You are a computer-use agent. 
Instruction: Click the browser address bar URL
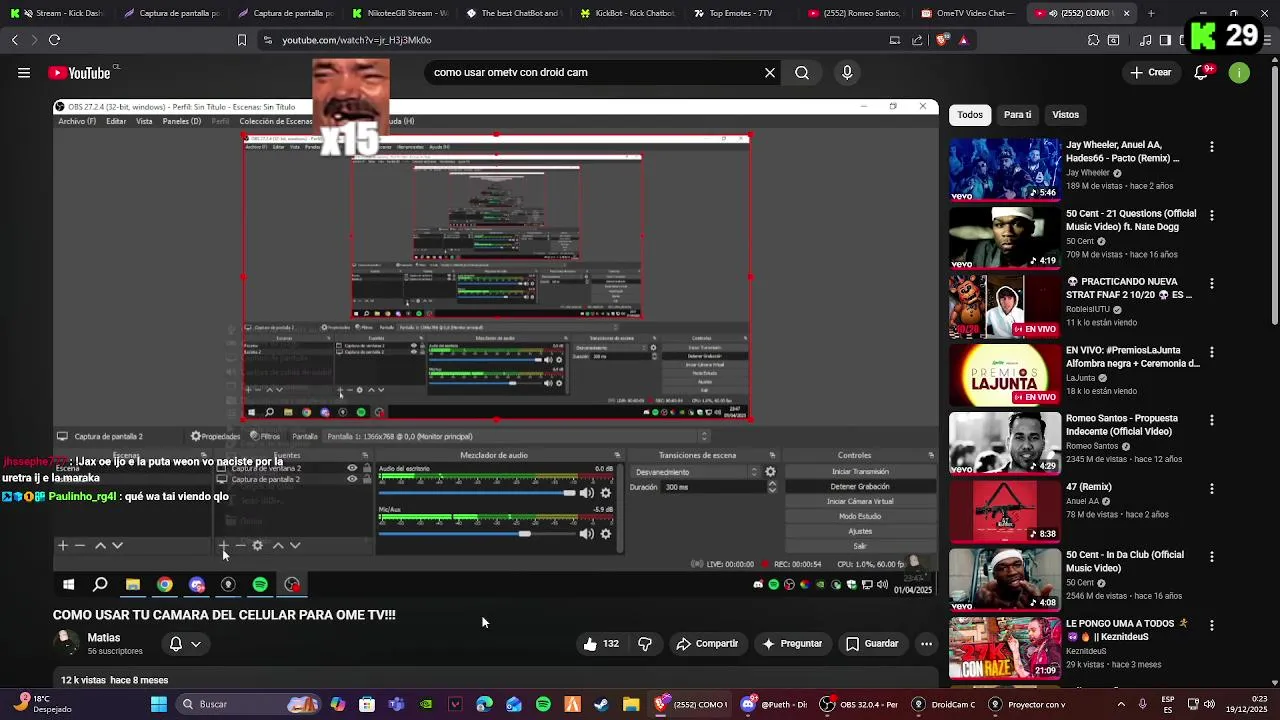click(356, 40)
